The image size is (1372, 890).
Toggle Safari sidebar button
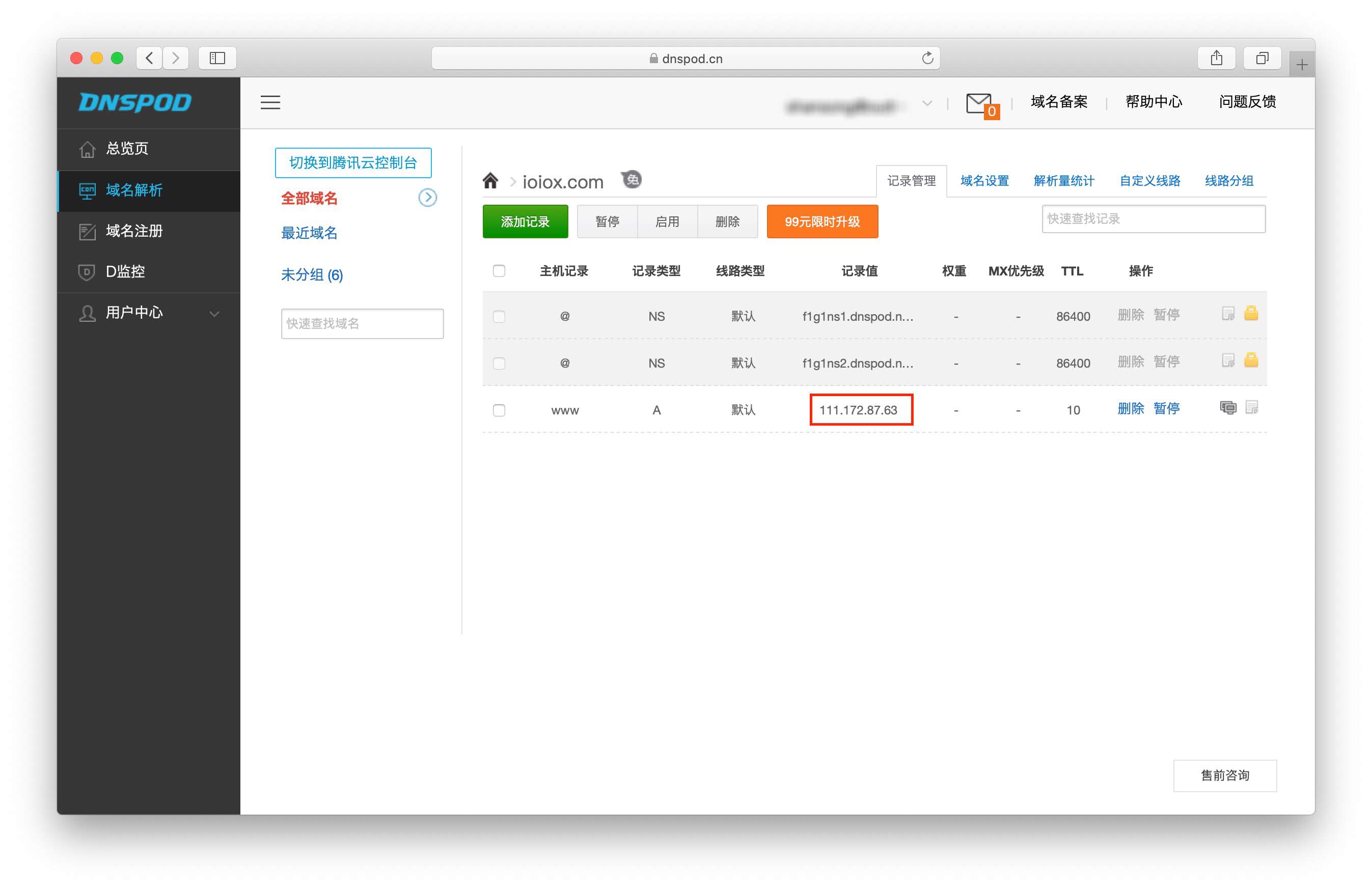[x=217, y=58]
